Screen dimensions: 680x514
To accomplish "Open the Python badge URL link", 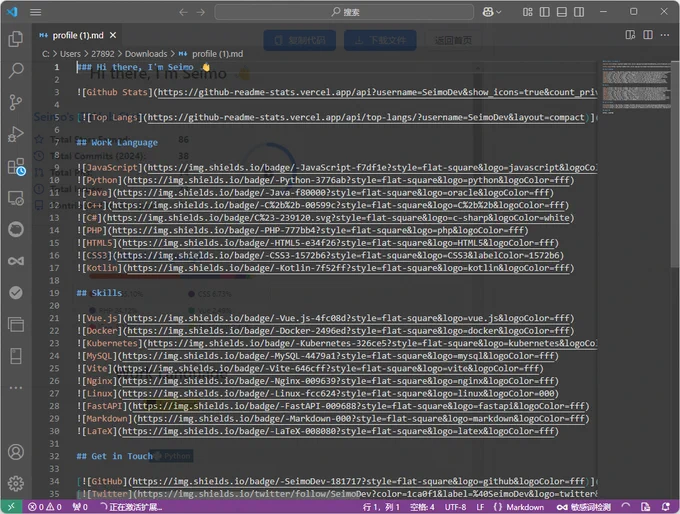I will 349,180.
